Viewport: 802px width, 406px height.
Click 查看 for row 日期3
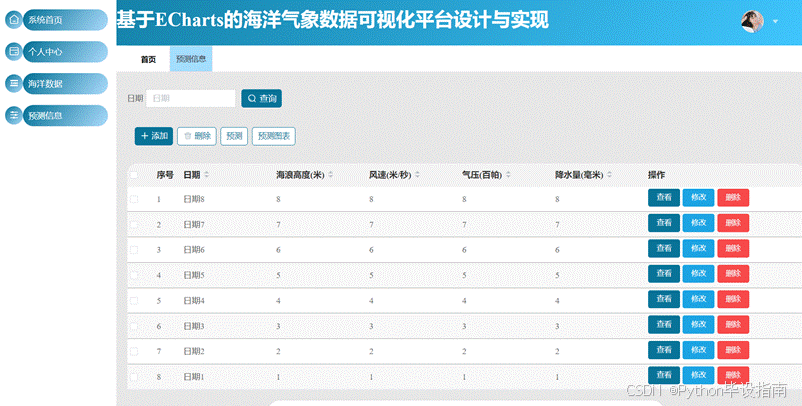tap(664, 324)
